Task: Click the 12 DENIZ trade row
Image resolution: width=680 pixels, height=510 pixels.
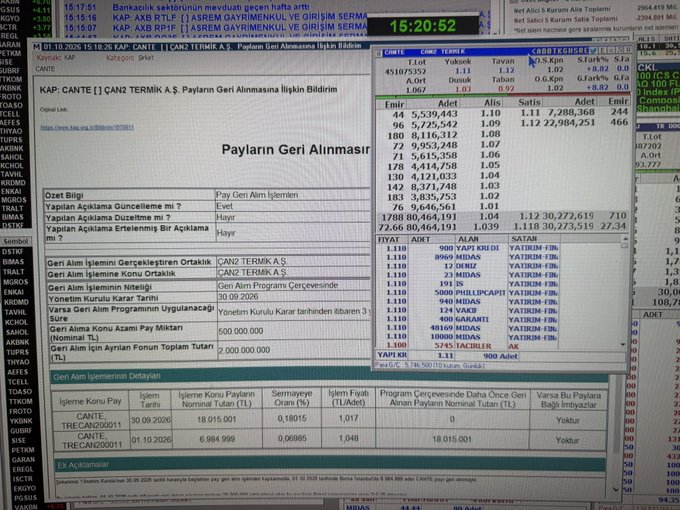Action: tap(468, 266)
